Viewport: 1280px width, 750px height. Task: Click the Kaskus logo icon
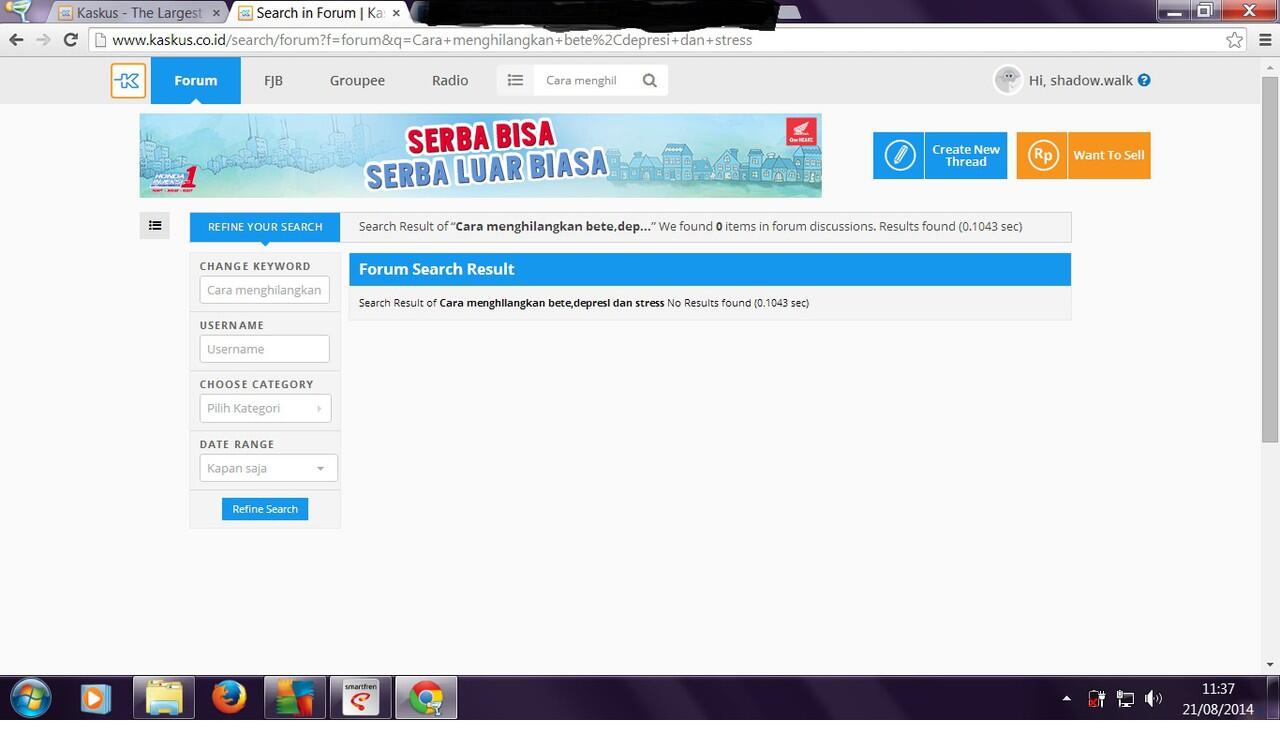(128, 81)
